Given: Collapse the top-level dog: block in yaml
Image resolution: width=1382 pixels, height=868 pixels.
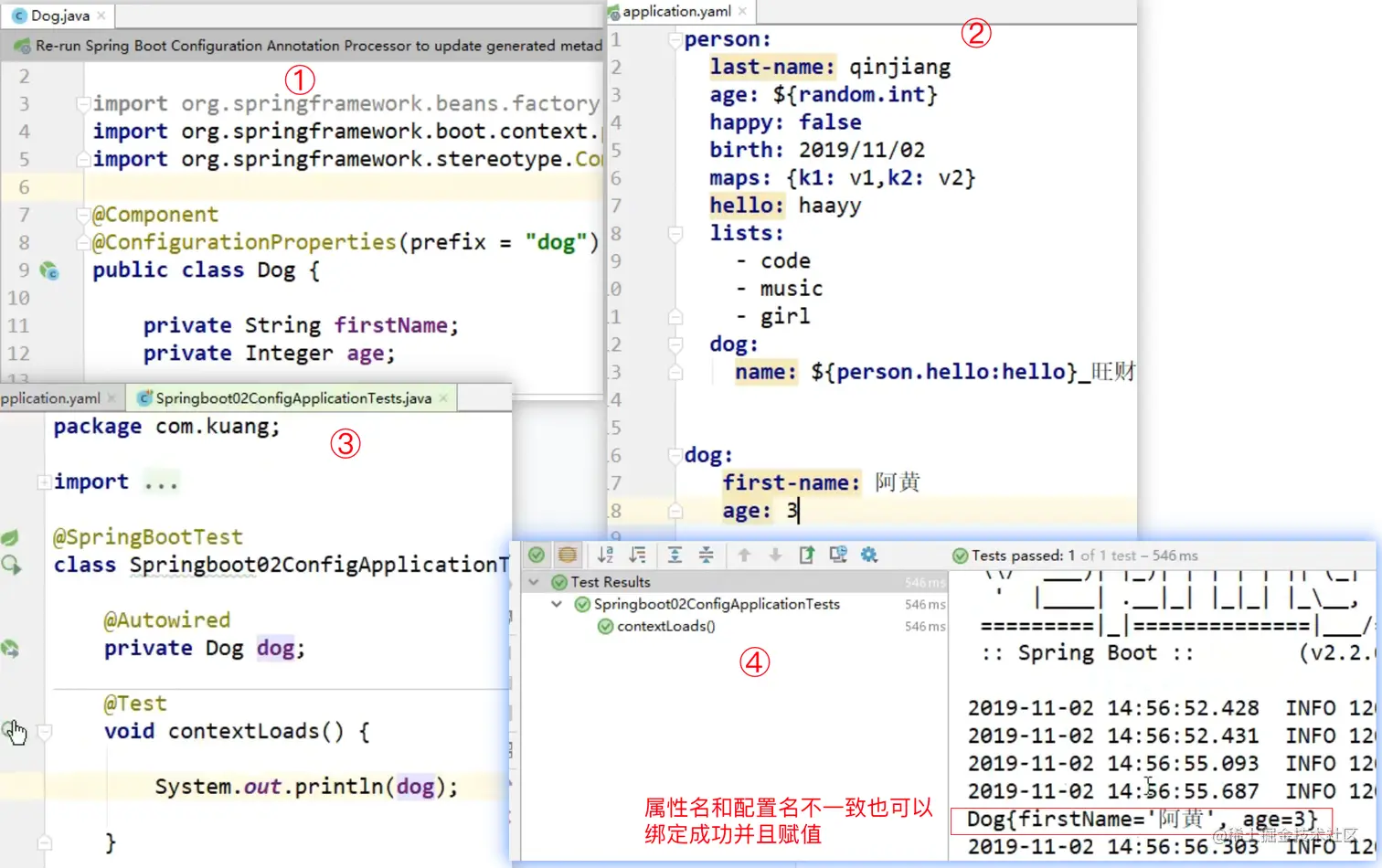Looking at the screenshot, I should point(675,455).
